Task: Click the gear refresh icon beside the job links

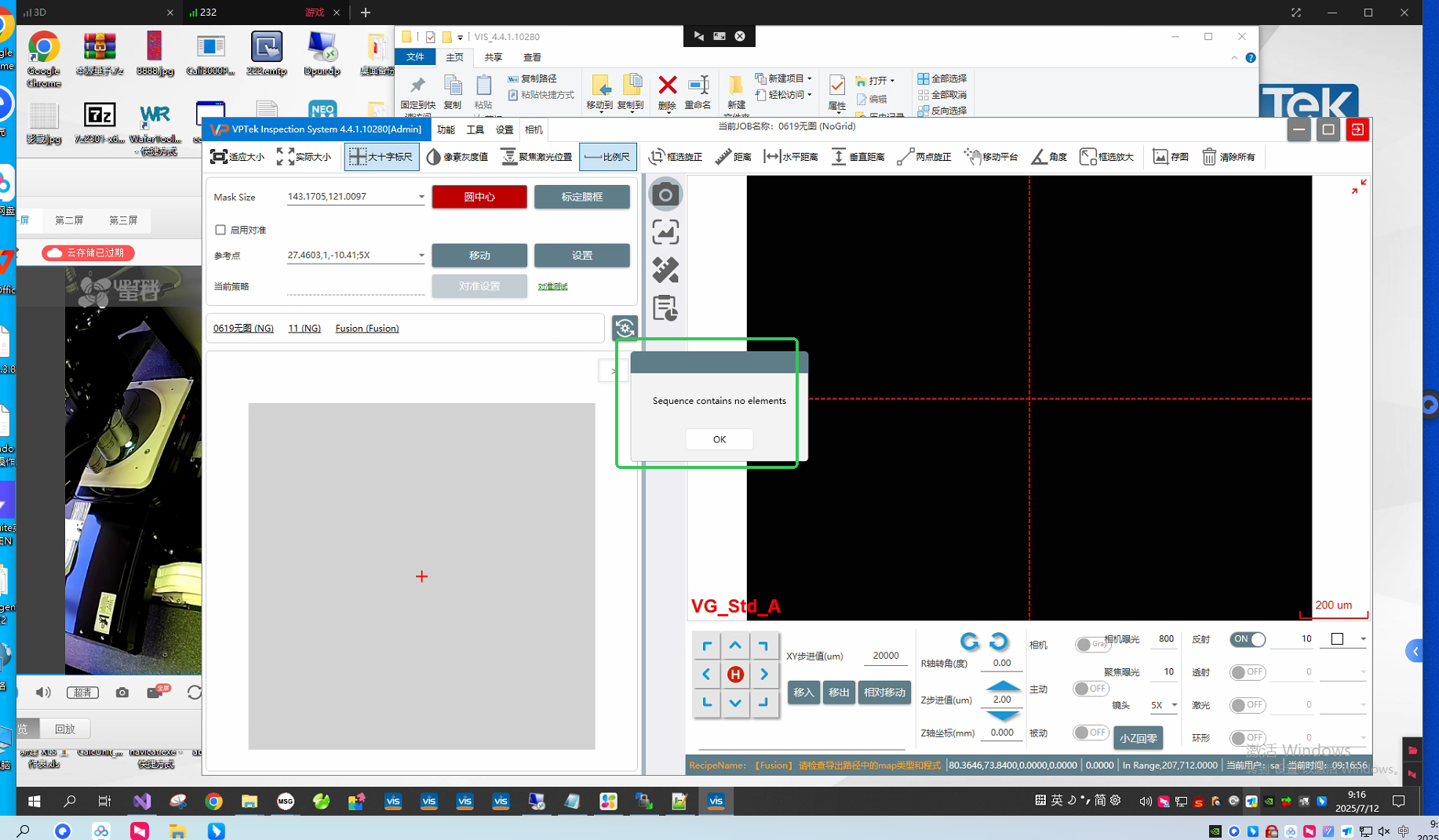Action: click(x=625, y=328)
